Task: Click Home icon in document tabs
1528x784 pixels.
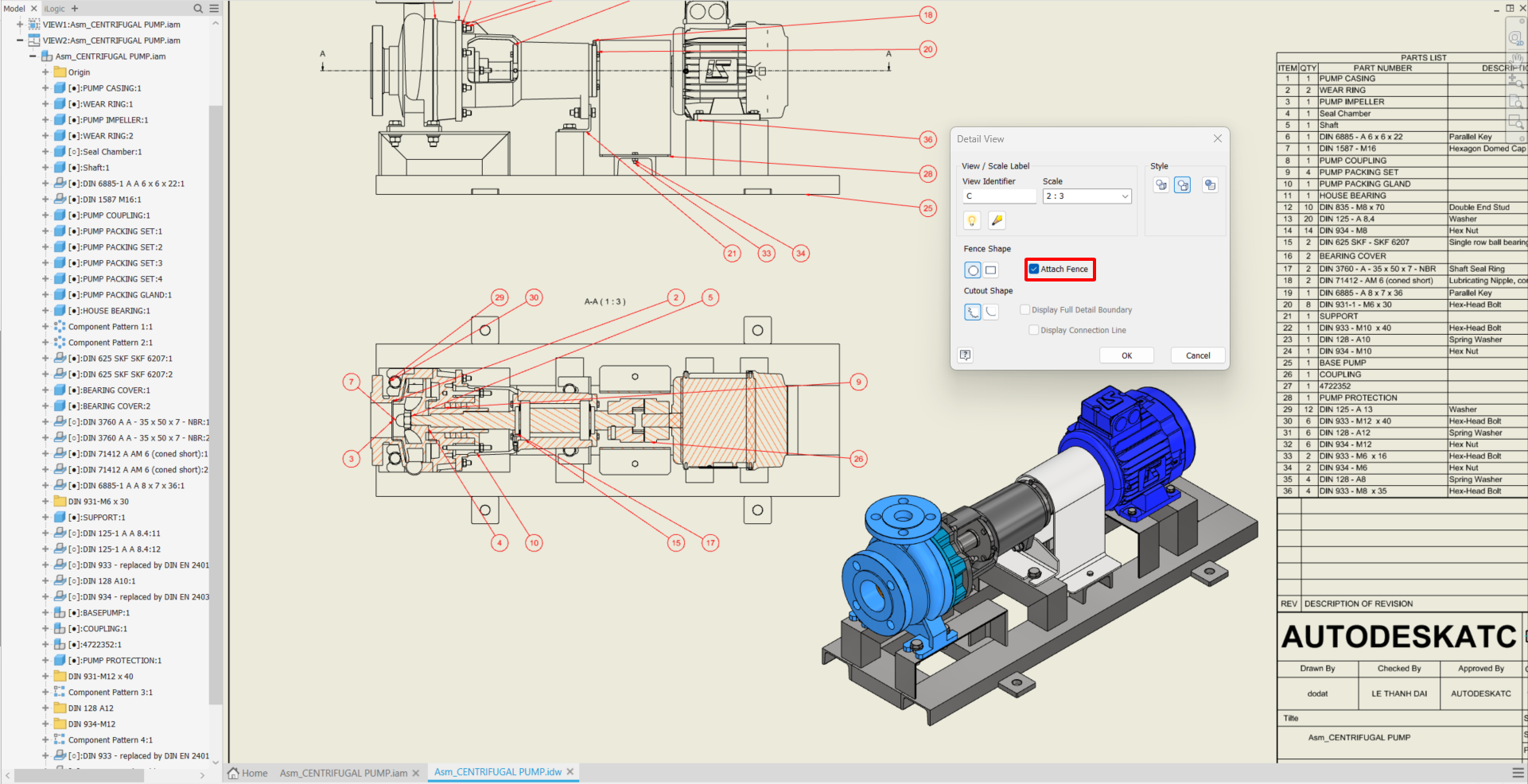Action: (x=233, y=773)
